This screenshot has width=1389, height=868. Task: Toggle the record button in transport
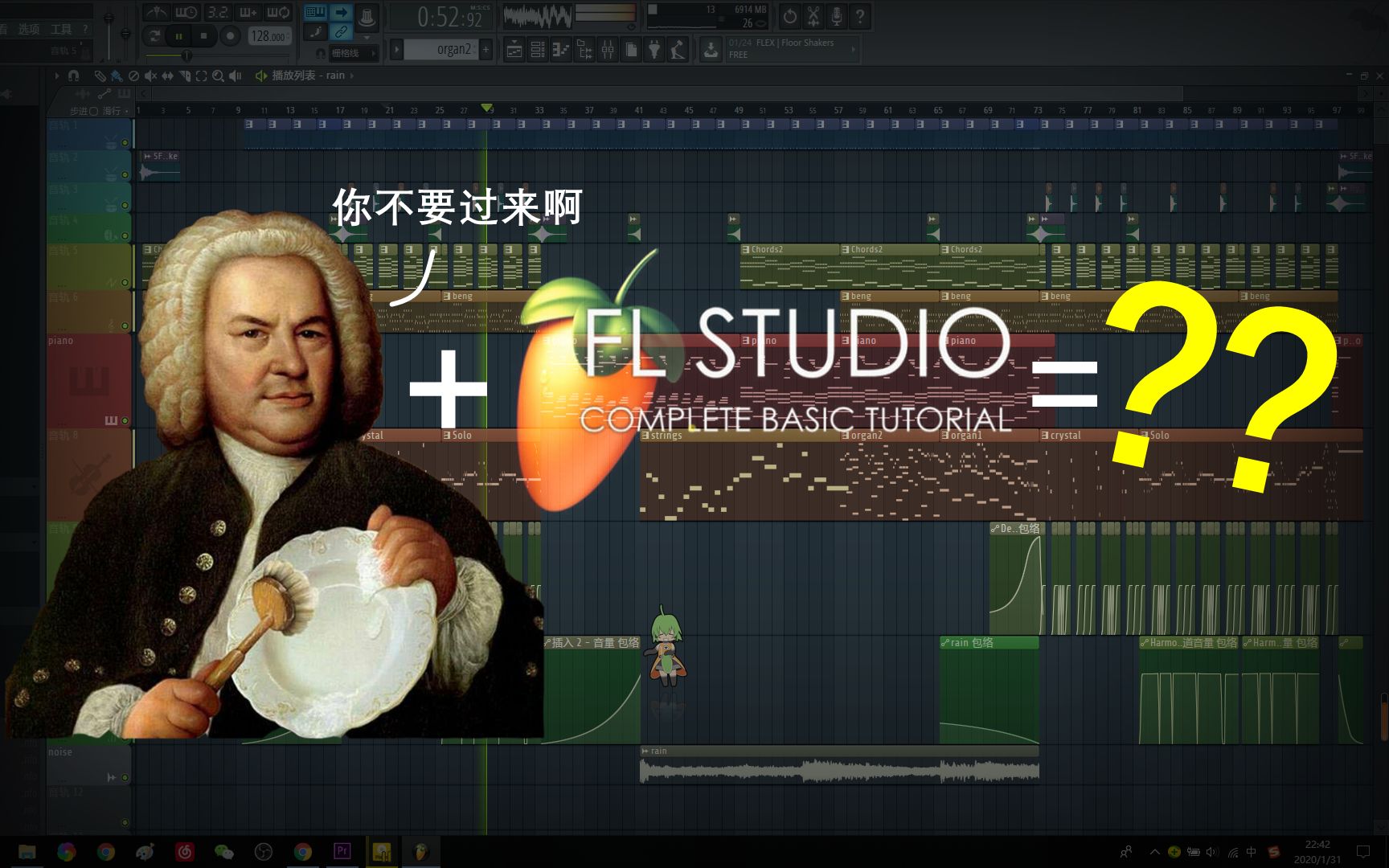coord(230,35)
